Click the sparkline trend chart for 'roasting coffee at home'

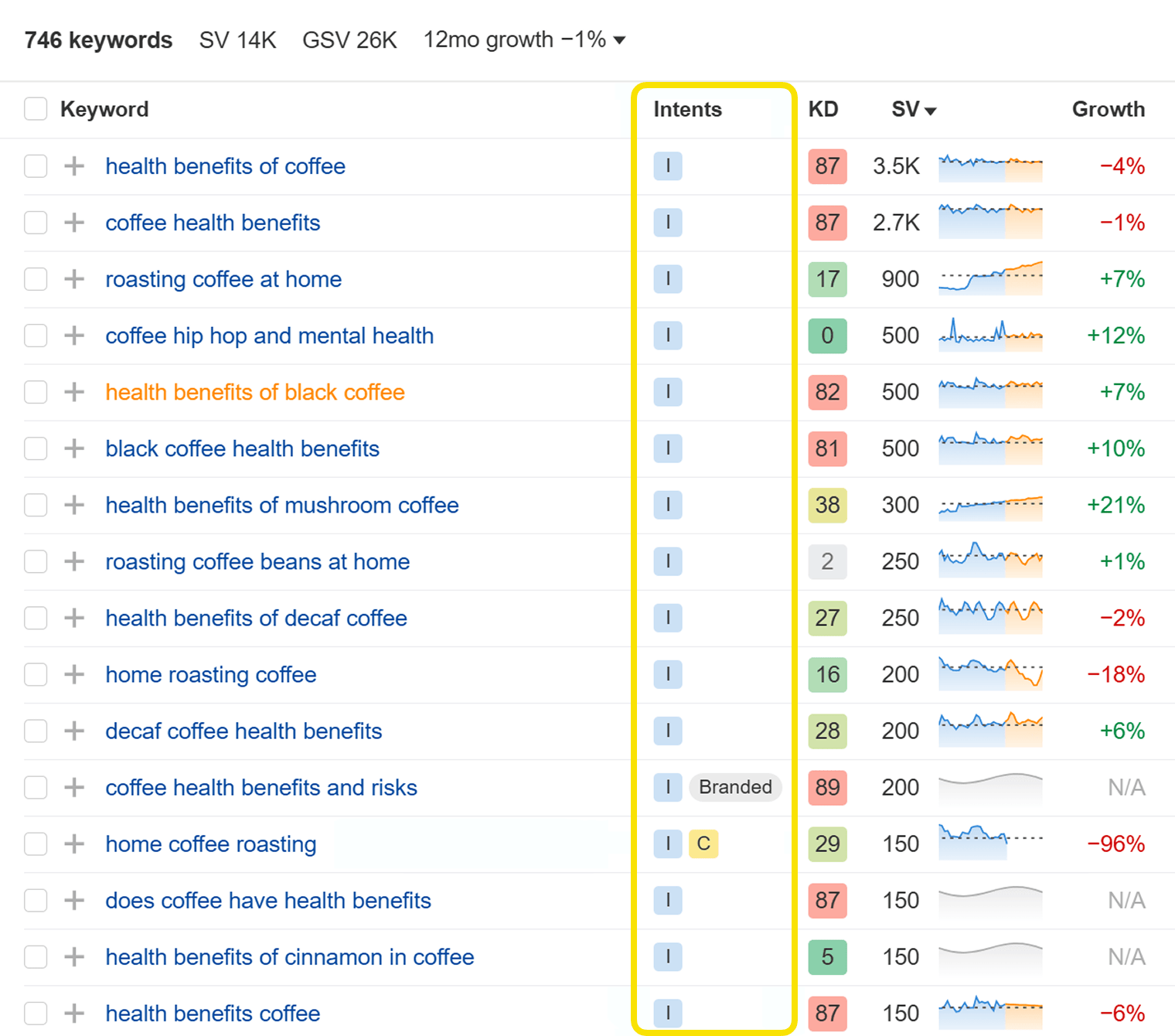point(990,279)
